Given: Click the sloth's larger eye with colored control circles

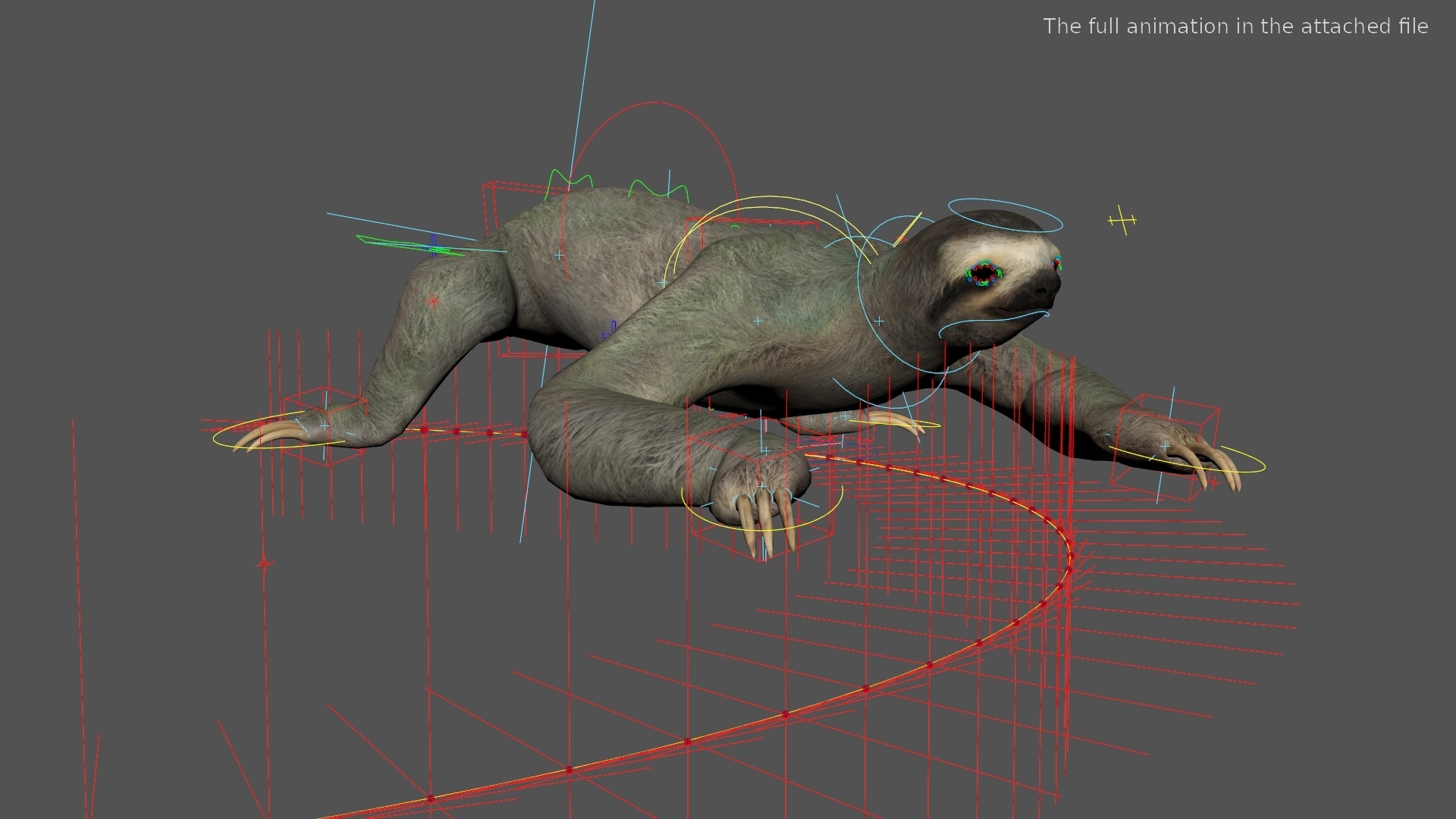Looking at the screenshot, I should click(984, 274).
